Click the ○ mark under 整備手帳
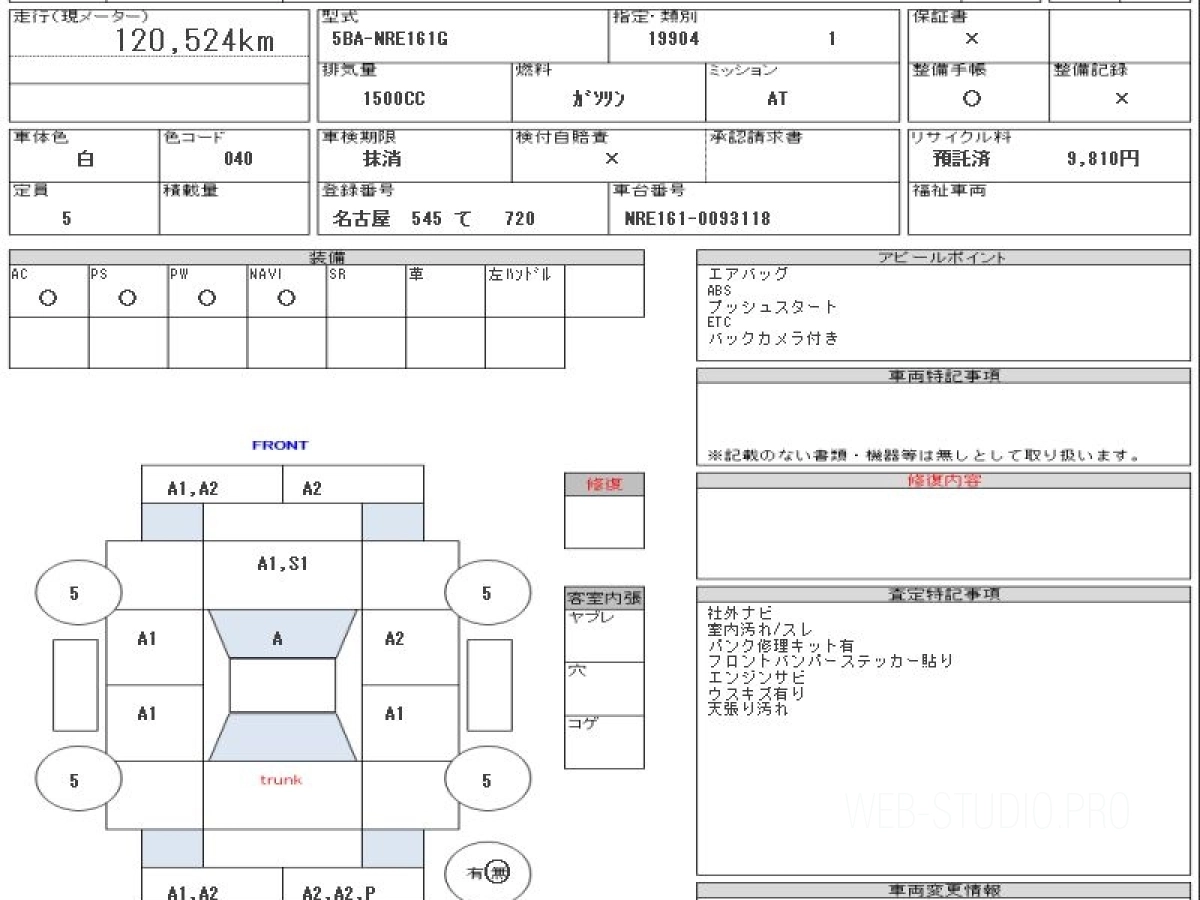1200x900 pixels. click(972, 99)
